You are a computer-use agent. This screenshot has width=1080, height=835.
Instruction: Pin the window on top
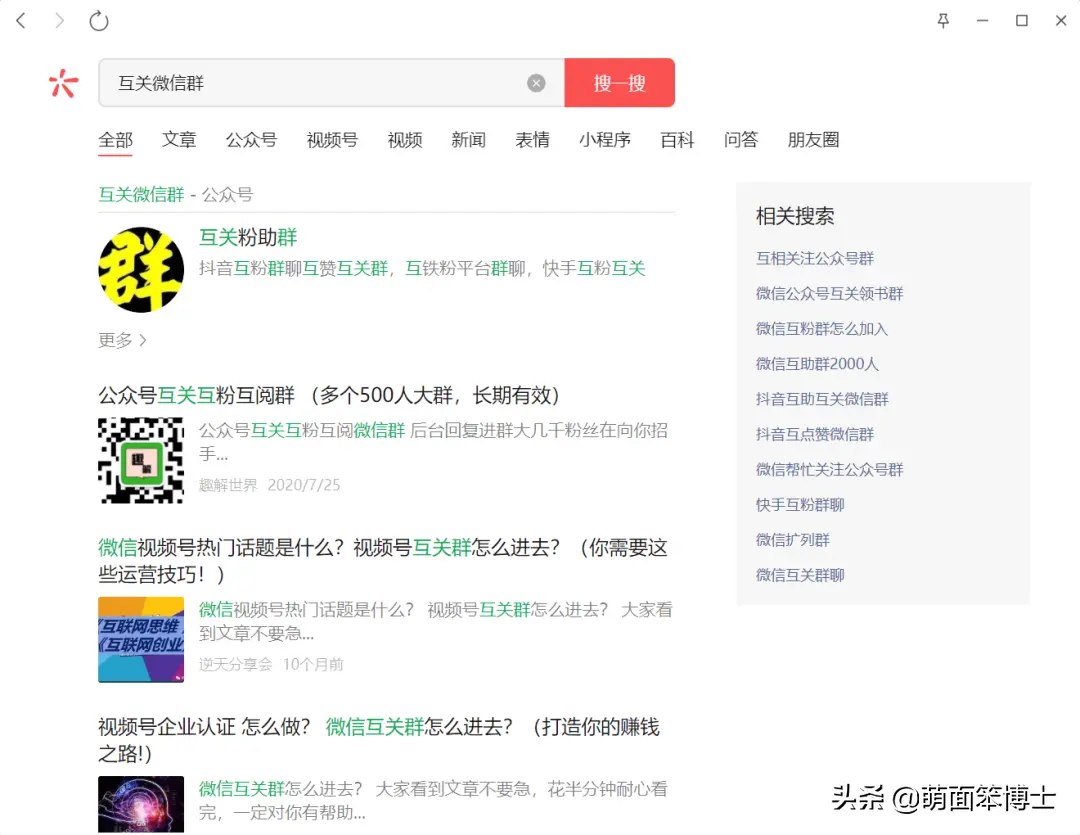(944, 21)
